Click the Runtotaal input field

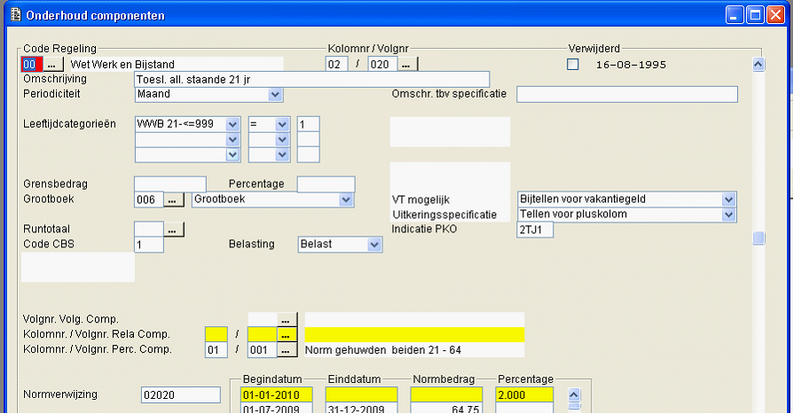click(x=149, y=229)
